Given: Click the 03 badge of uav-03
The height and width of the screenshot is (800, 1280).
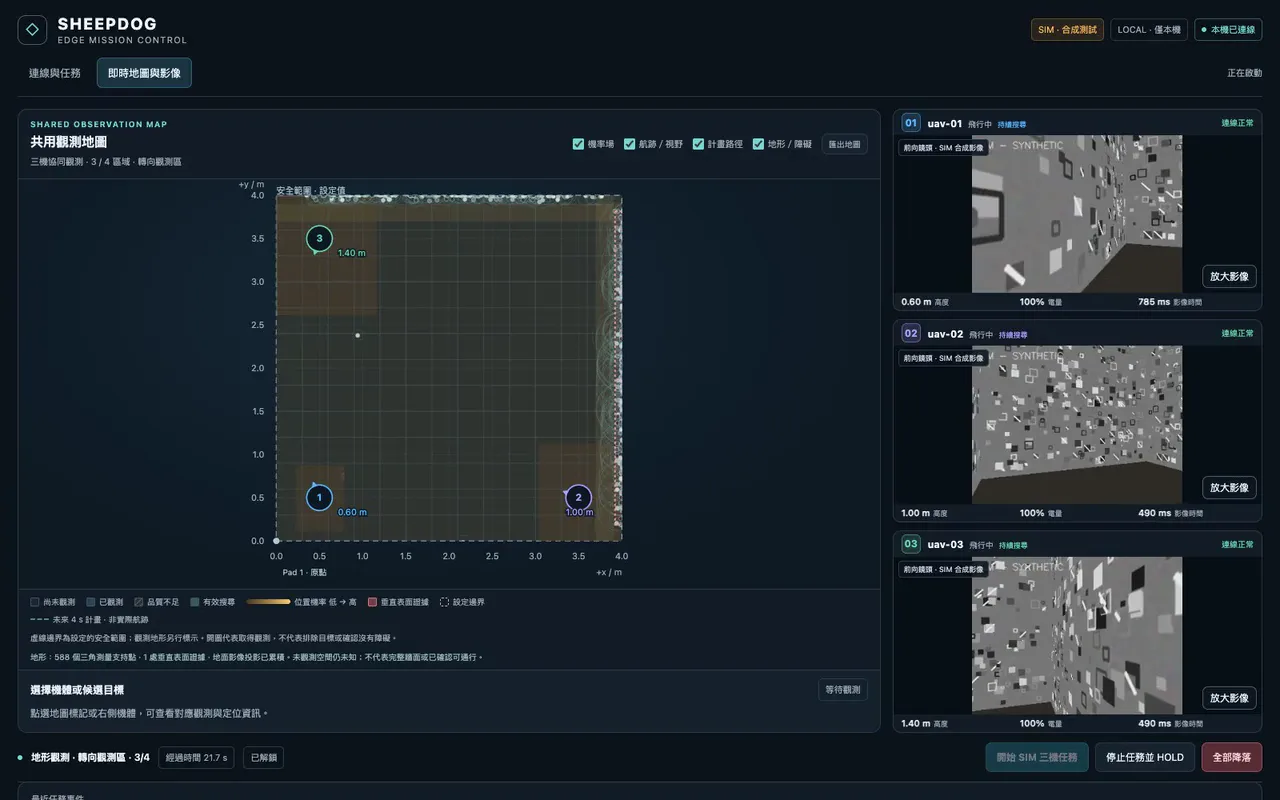Looking at the screenshot, I should (911, 544).
